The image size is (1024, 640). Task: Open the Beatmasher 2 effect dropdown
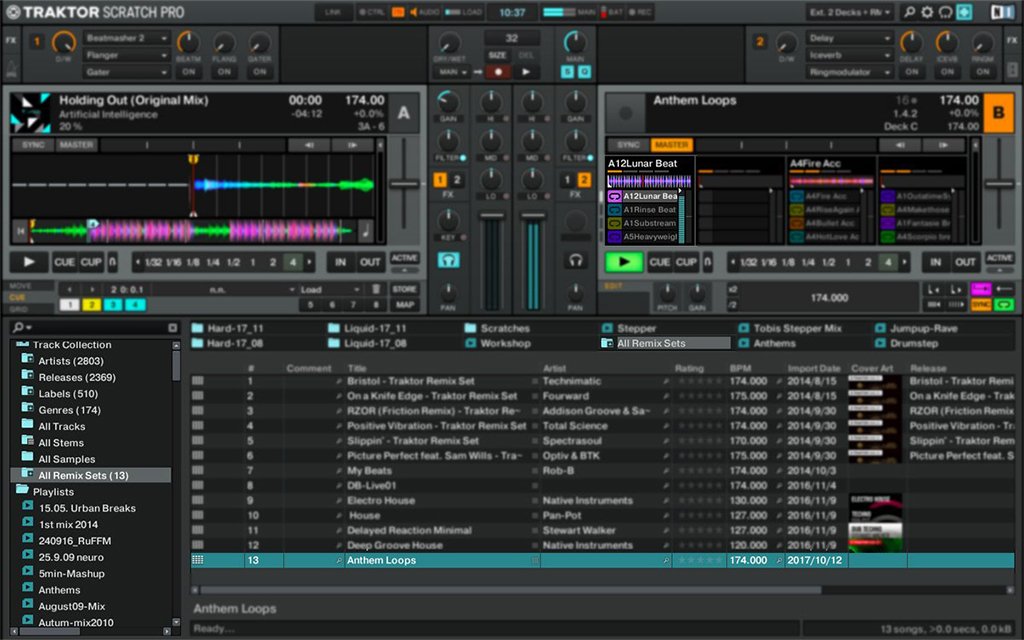coord(125,38)
